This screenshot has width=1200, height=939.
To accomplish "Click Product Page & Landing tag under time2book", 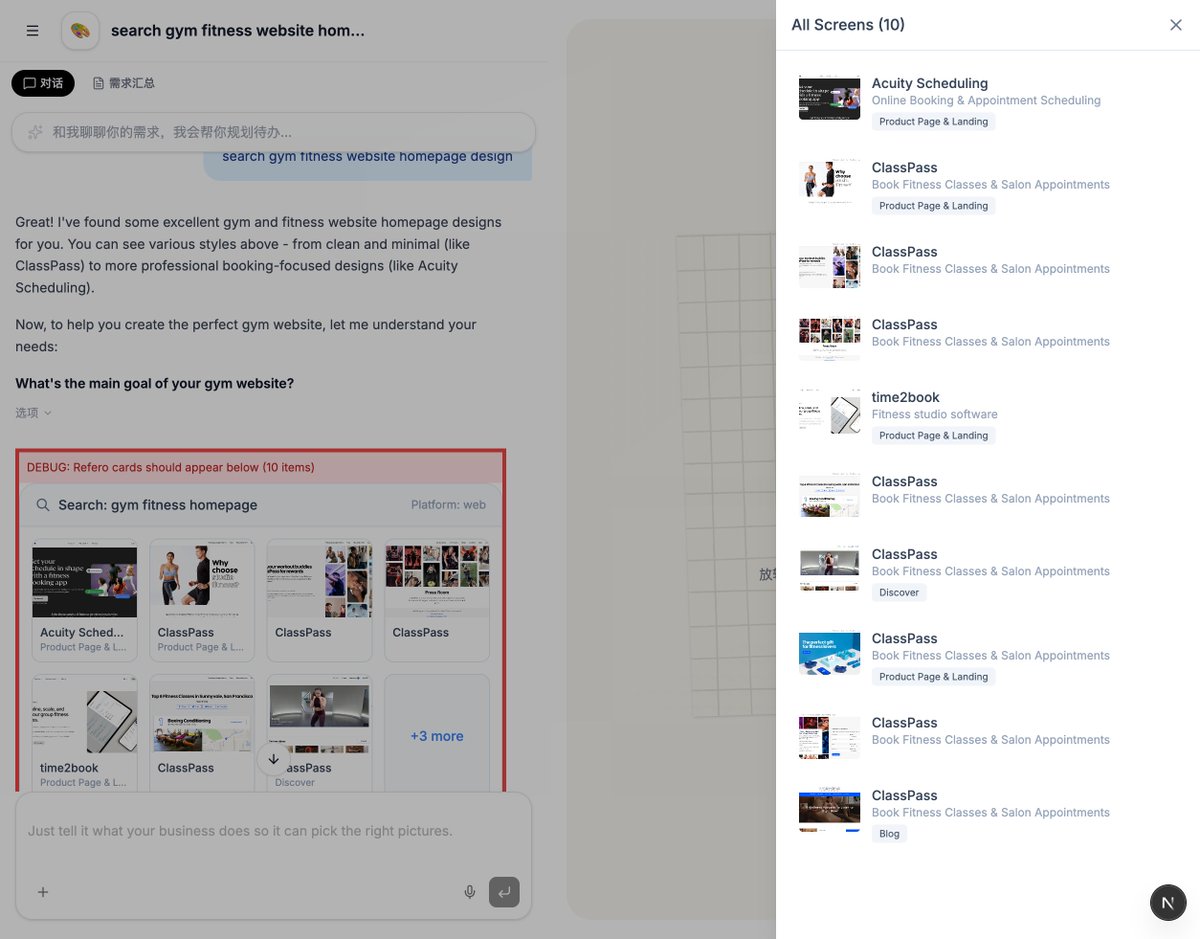I will pyautogui.click(x=933, y=435).
